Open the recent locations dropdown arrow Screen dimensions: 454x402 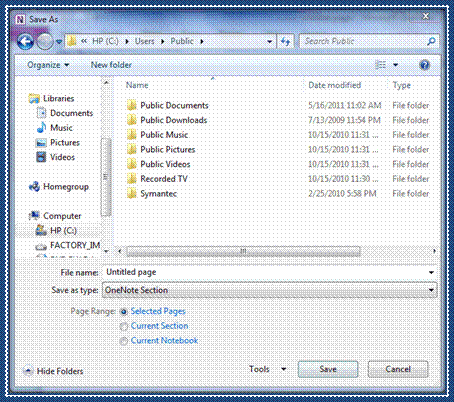(x=59, y=42)
